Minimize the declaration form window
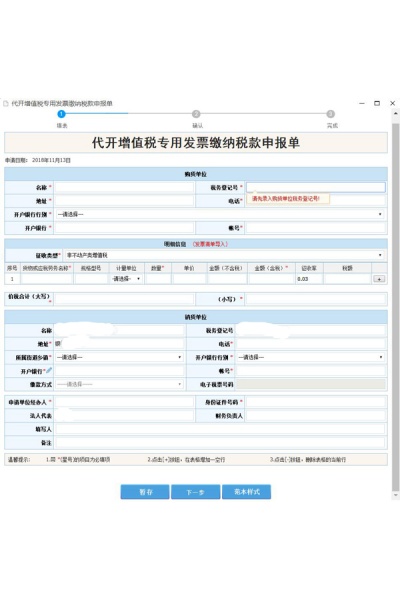This screenshot has height=600, width=400. pos(362,103)
